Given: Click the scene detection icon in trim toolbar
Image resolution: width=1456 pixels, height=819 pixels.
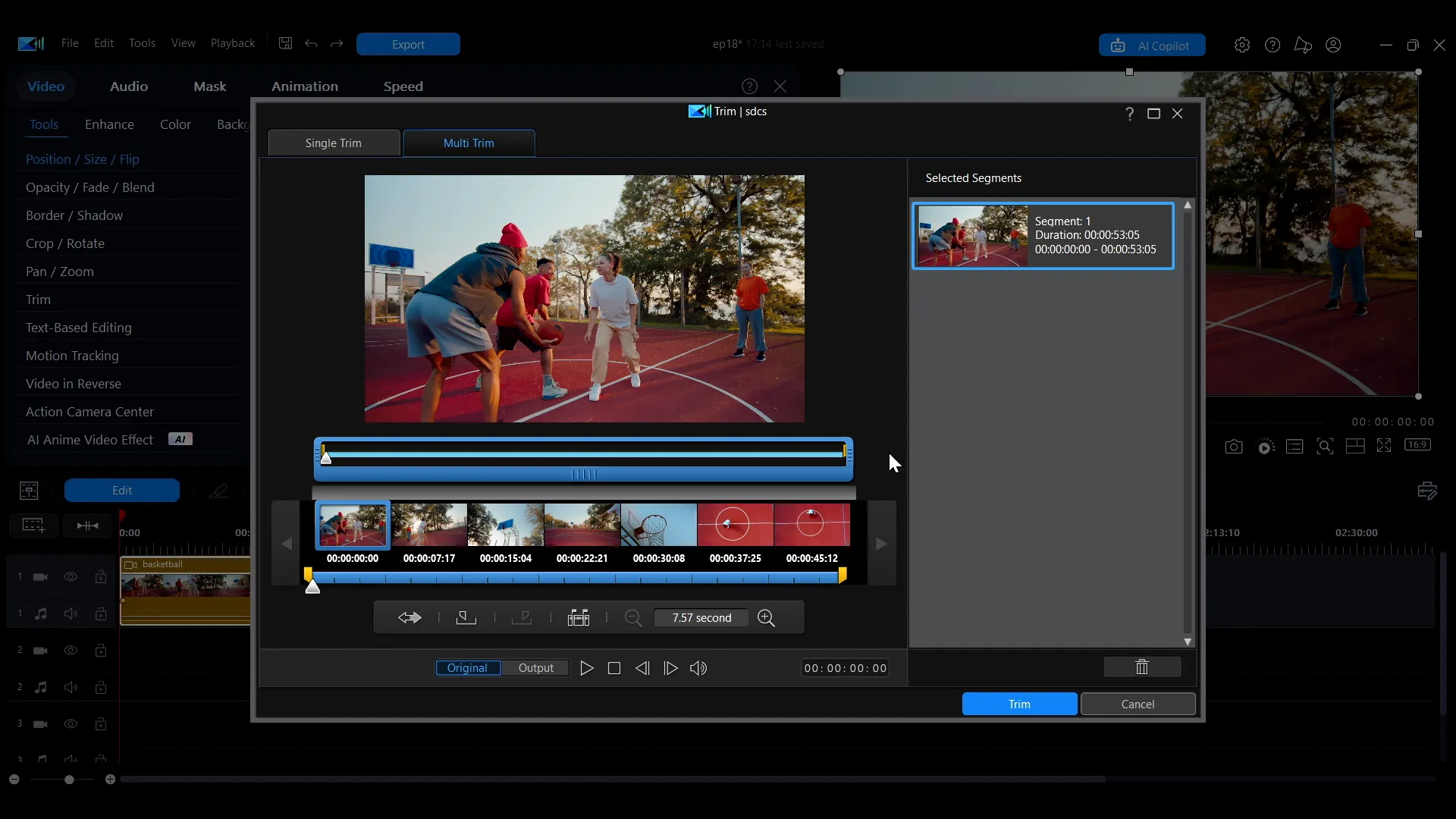Looking at the screenshot, I should click(579, 618).
